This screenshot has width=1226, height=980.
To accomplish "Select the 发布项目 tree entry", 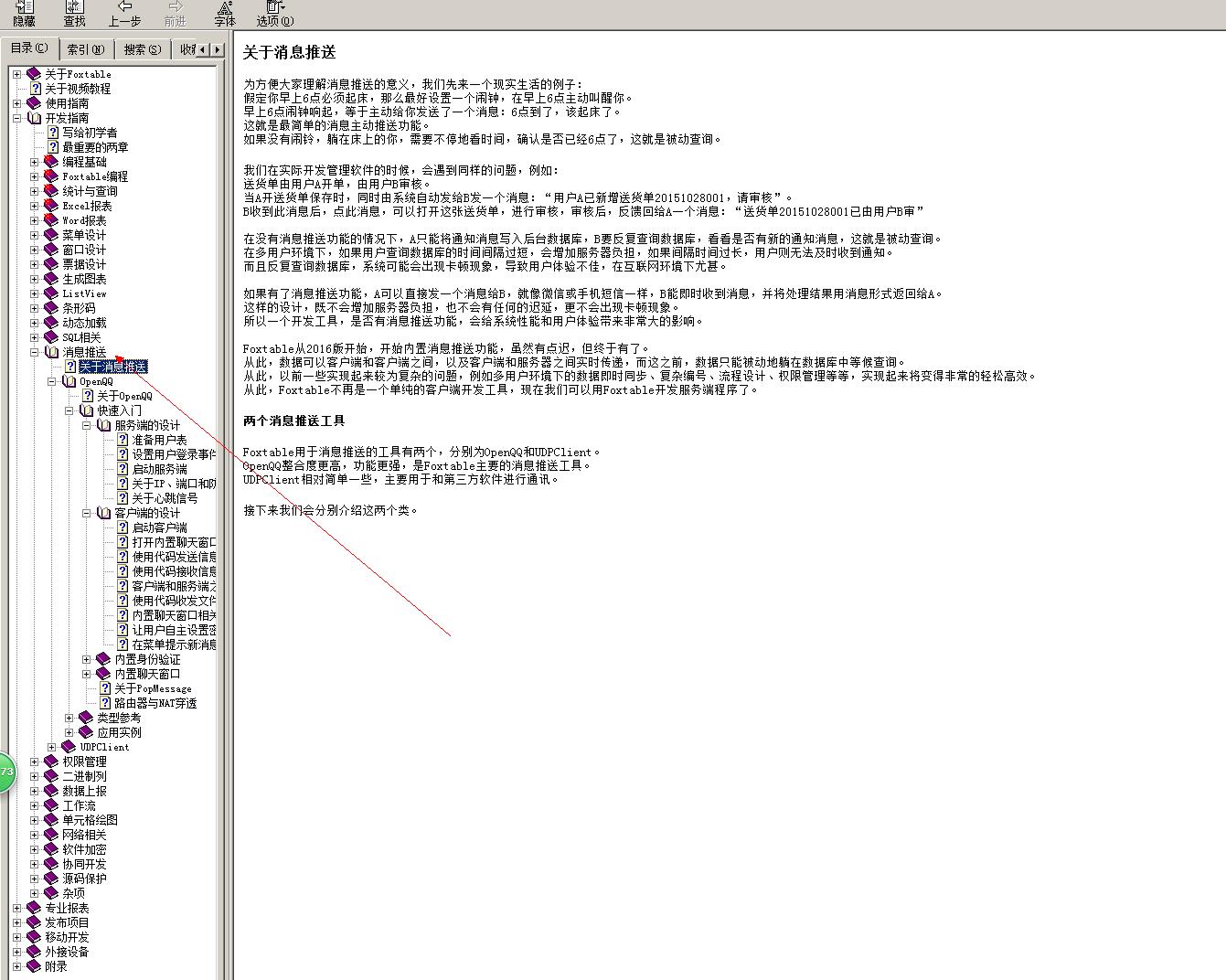I will coord(67,922).
